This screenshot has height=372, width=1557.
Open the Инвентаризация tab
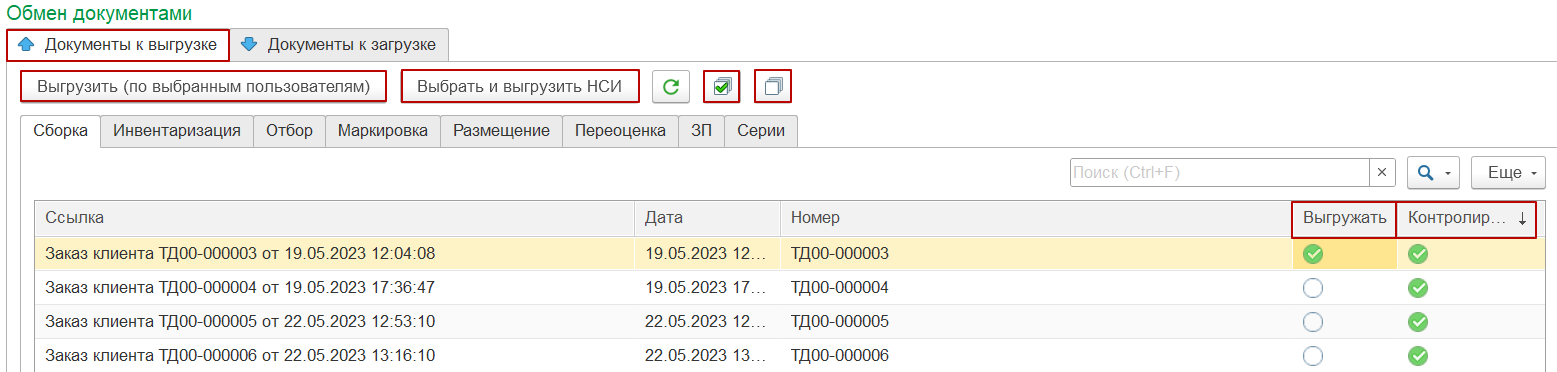point(177,131)
